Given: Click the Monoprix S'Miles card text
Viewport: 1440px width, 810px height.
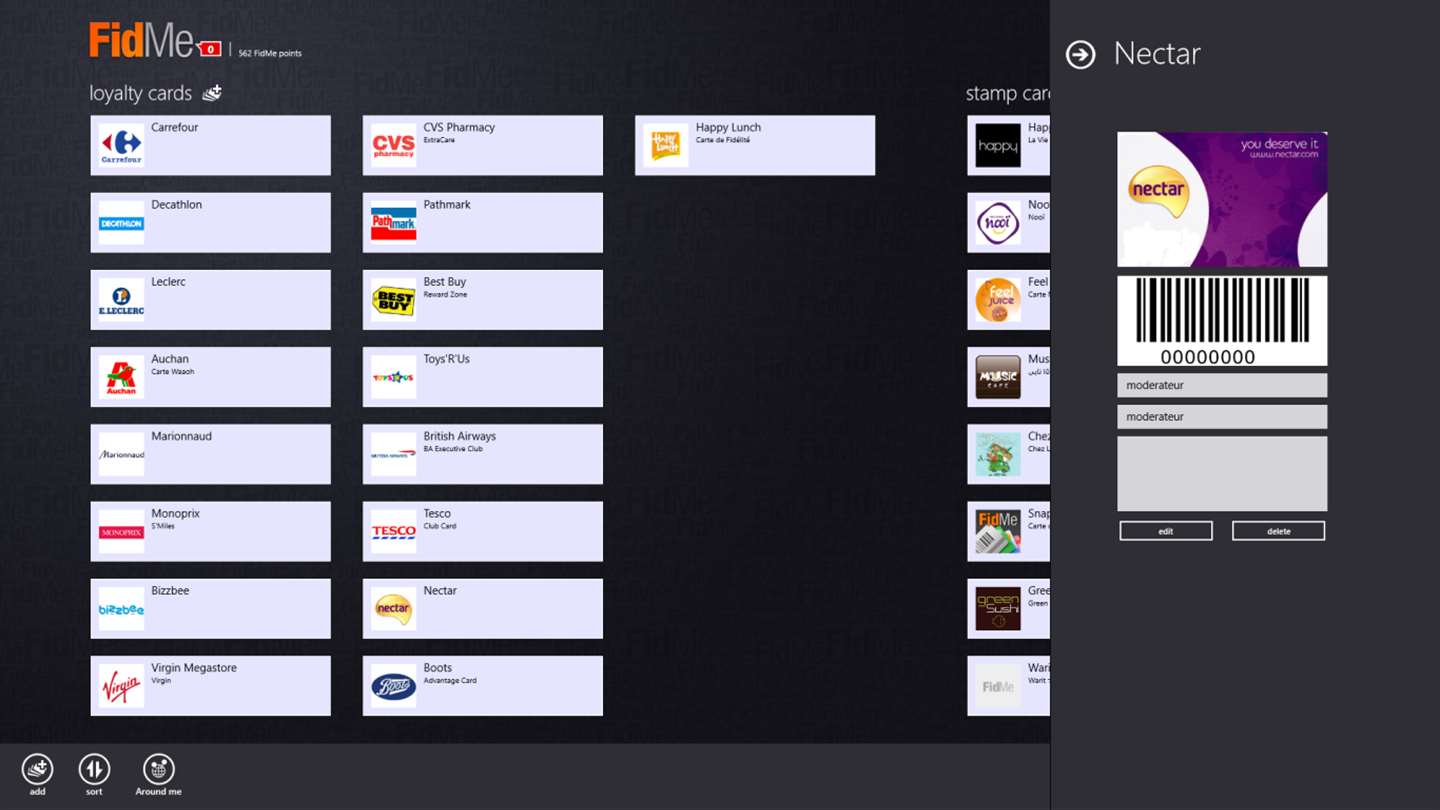Looking at the screenshot, I should tap(175, 518).
